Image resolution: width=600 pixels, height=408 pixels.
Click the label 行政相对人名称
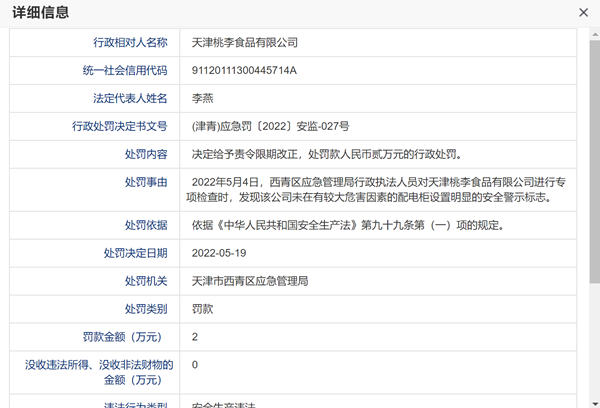click(130, 42)
